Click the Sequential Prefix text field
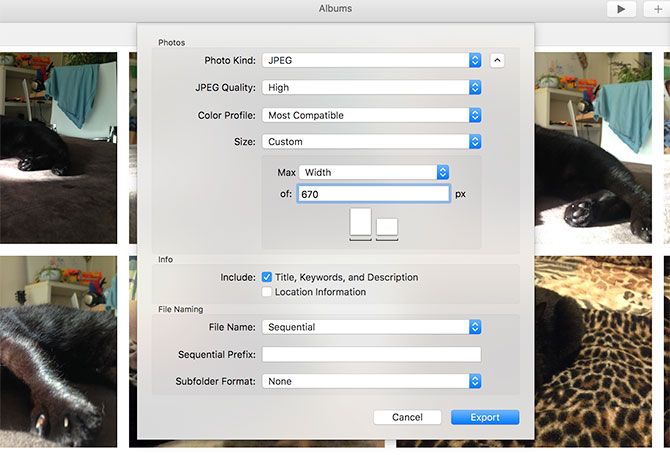 click(x=371, y=354)
